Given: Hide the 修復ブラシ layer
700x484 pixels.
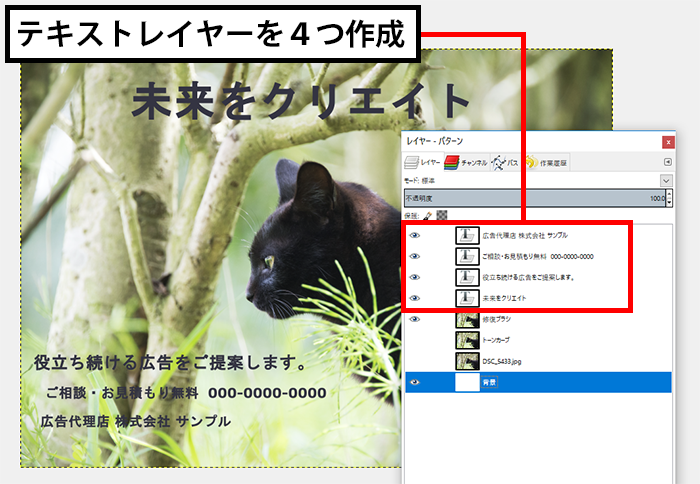Looking at the screenshot, I should 415,319.
